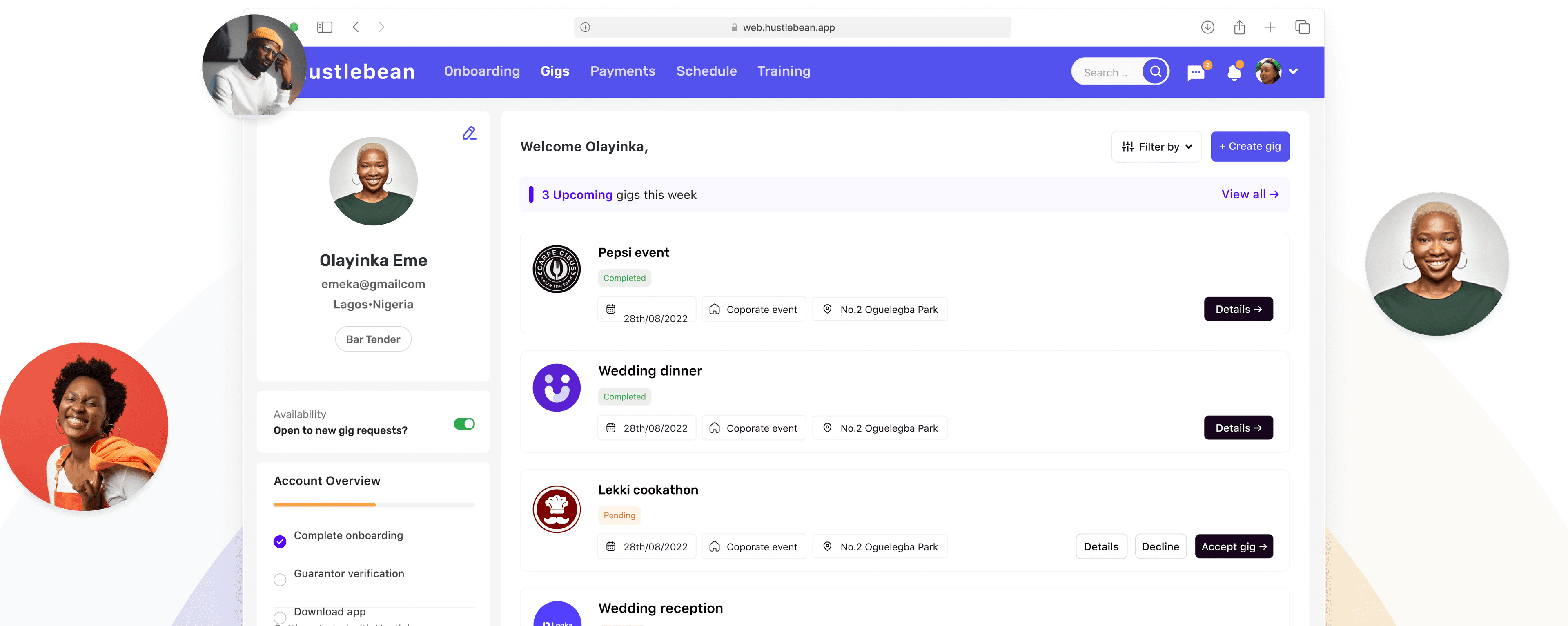Select Guarantor verification radio circle
Image resolution: width=1568 pixels, height=626 pixels.
(280, 580)
